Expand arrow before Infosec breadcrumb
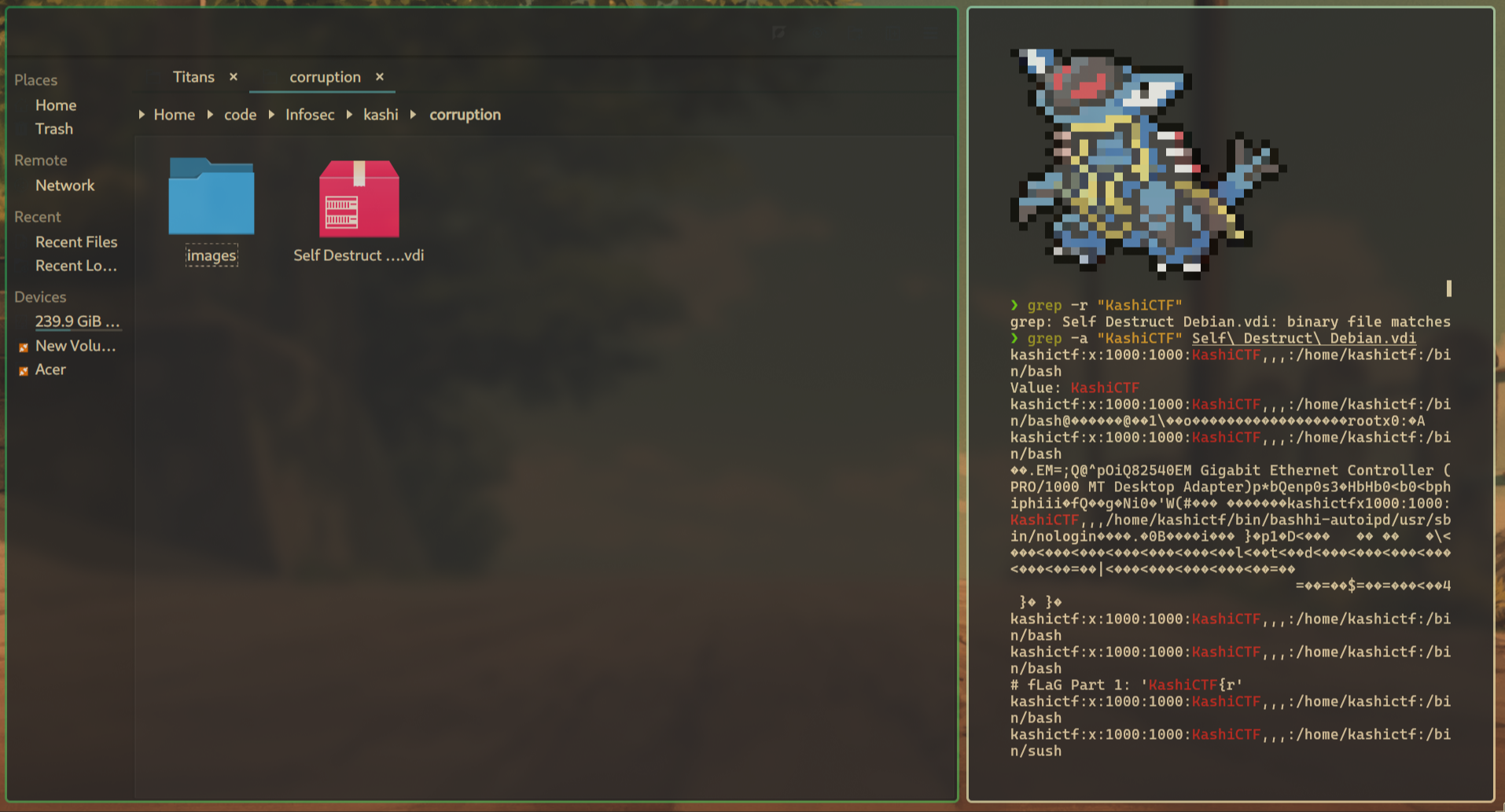Viewport: 1505px width, 812px height. pos(271,115)
